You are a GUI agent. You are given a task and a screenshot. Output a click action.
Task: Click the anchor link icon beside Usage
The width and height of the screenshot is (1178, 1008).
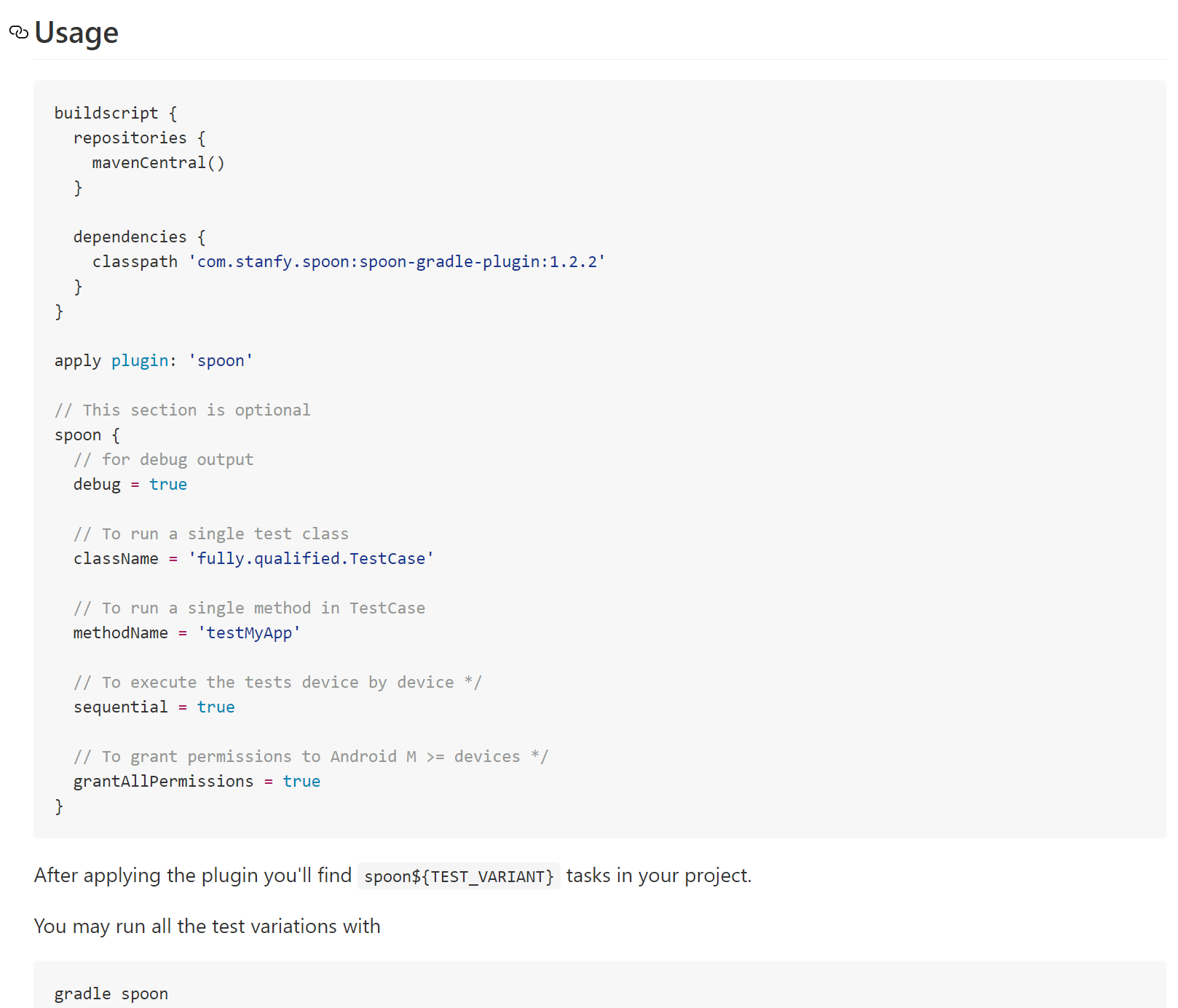point(18,33)
